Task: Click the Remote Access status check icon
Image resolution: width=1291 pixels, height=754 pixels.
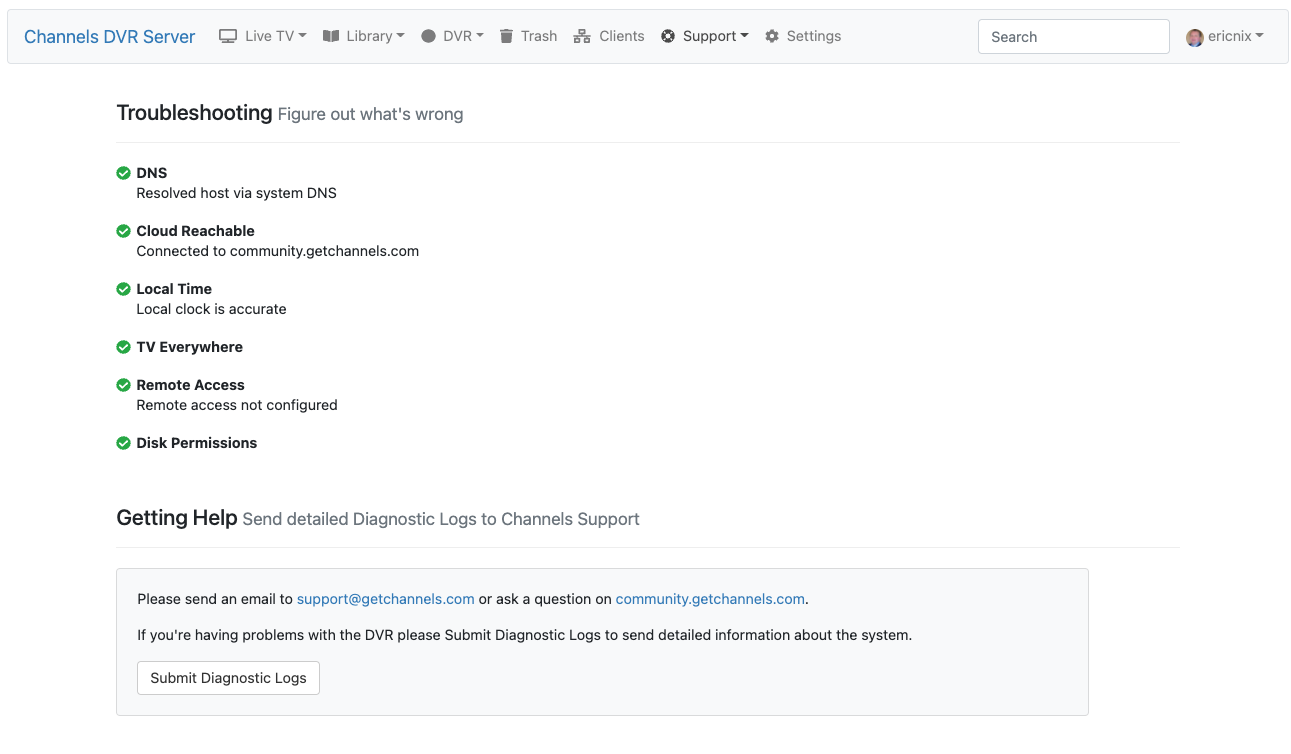Action: (124, 385)
